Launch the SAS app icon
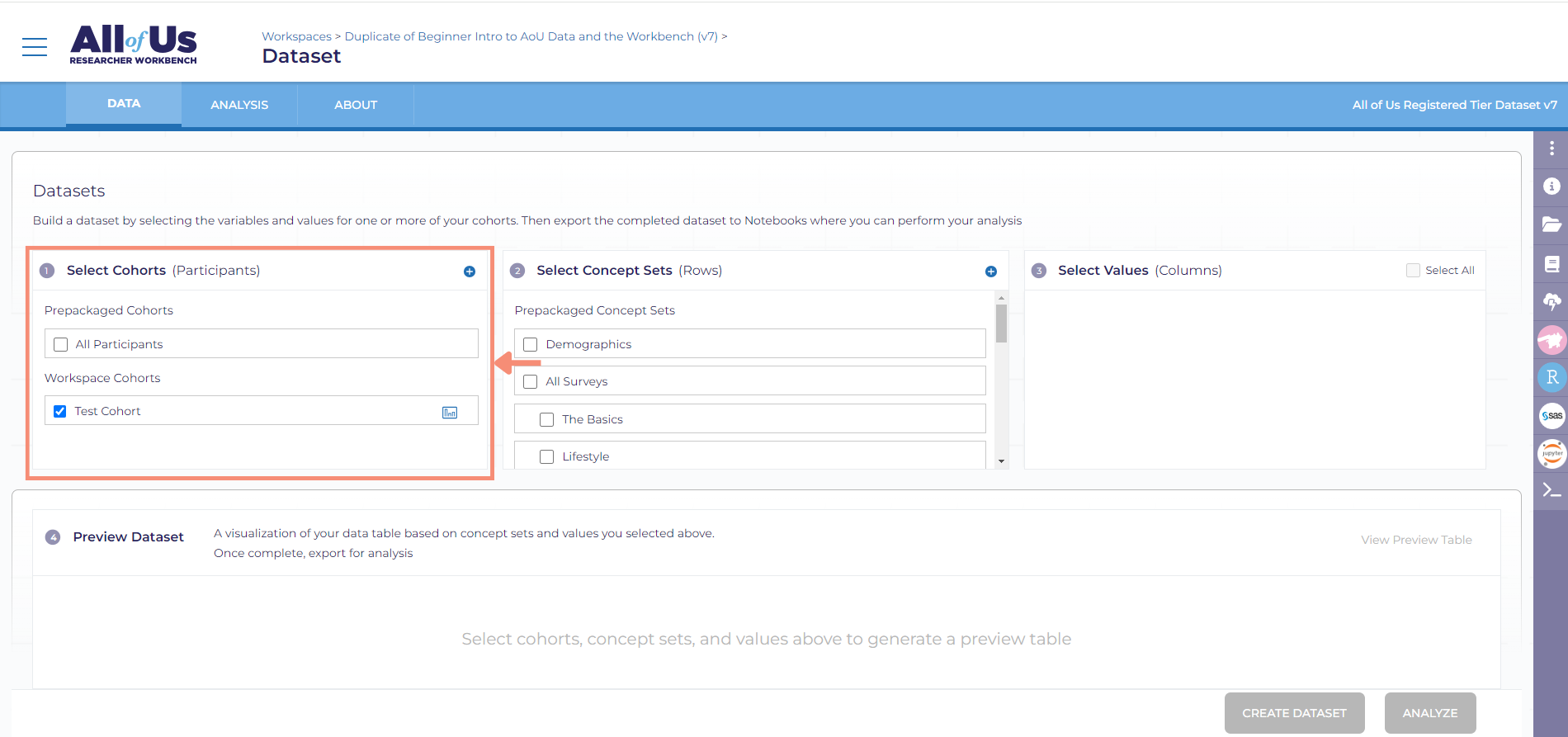Viewport: 1568px width, 737px height. (1551, 416)
